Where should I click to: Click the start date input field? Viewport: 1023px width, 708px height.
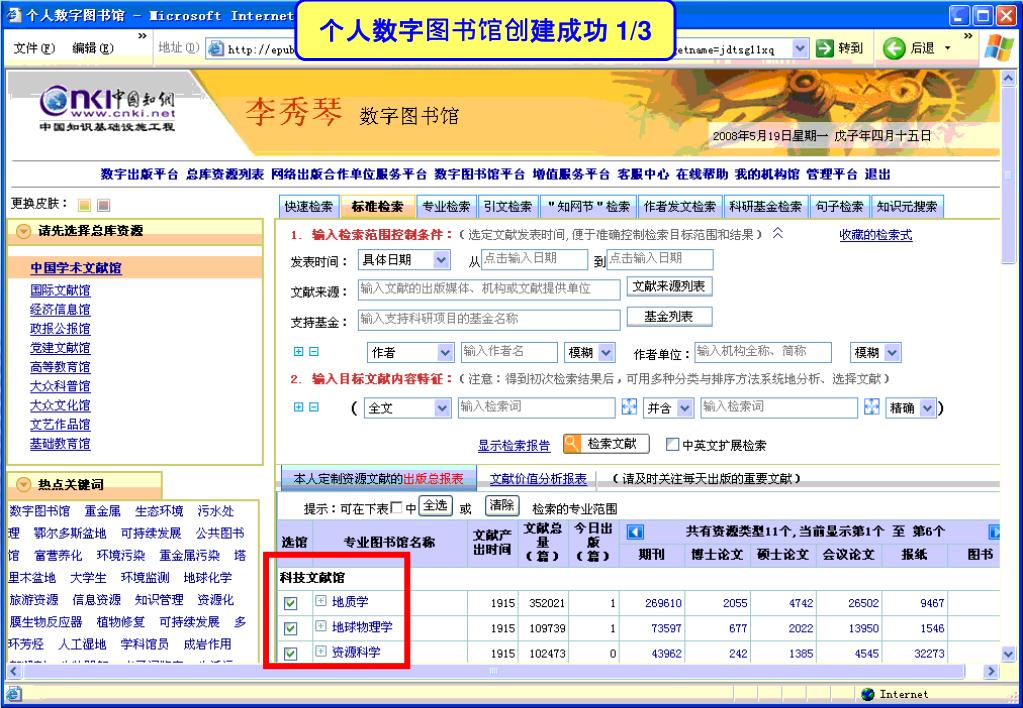pos(534,259)
